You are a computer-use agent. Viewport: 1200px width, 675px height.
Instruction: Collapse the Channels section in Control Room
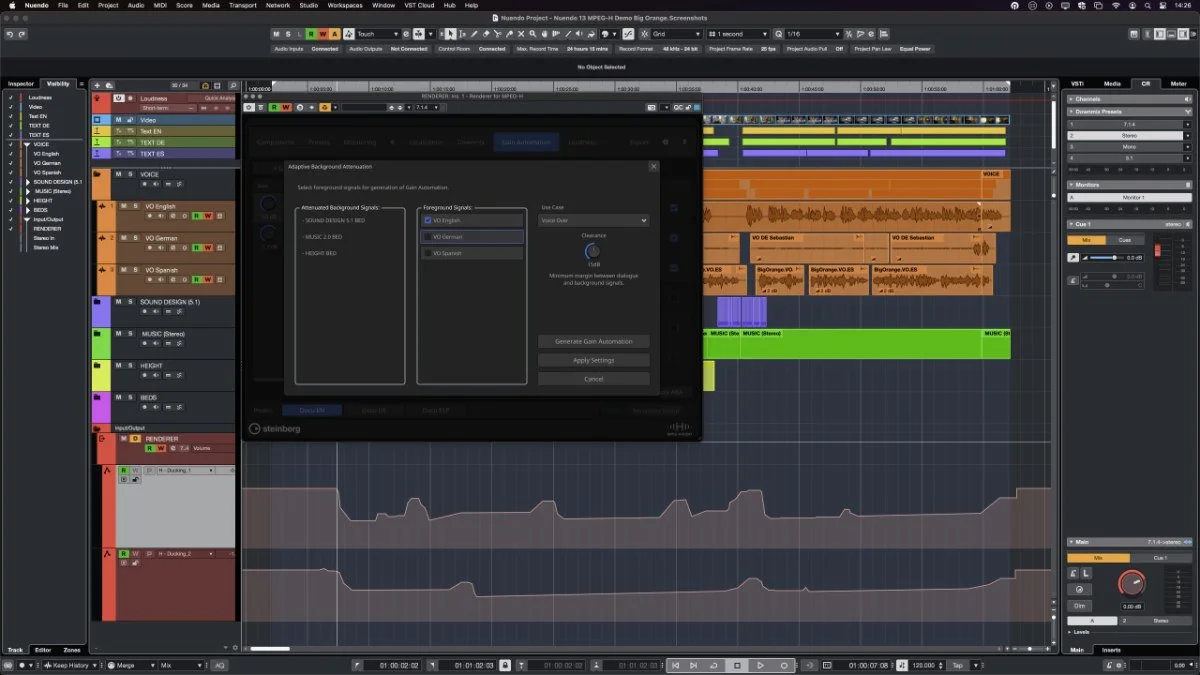point(1071,99)
